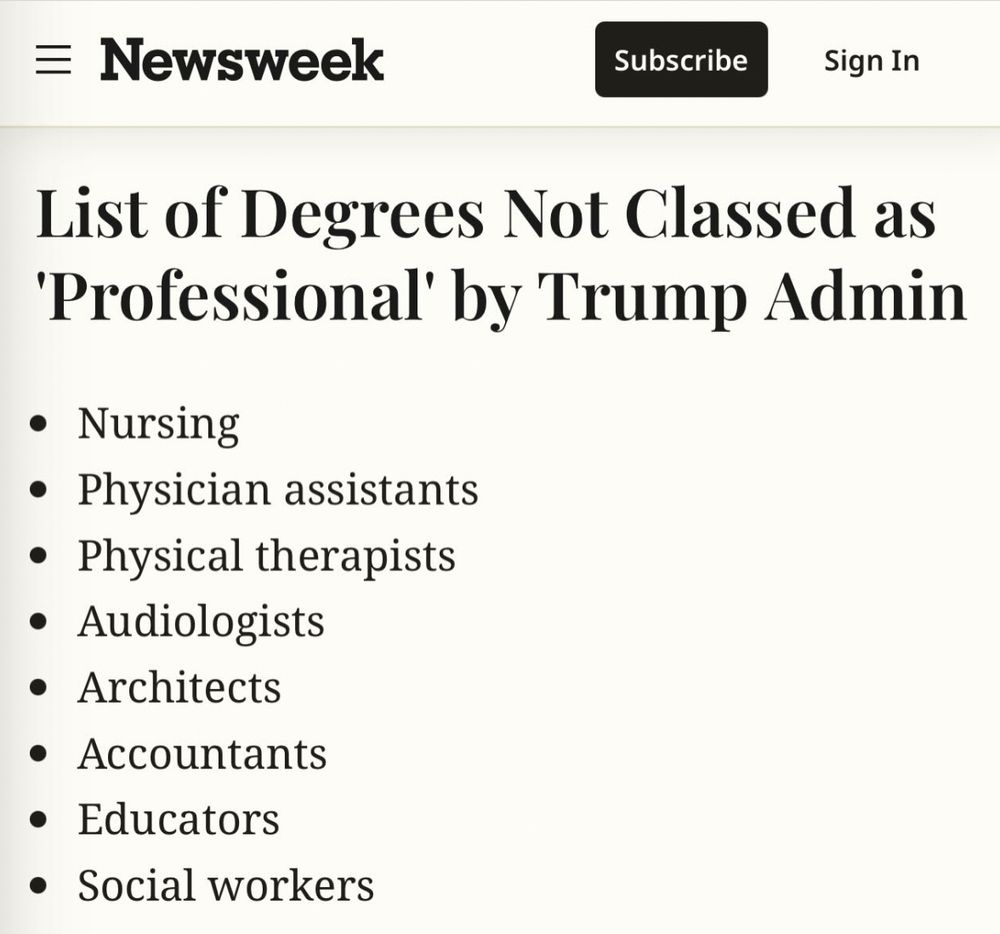Click the bullet beside Nursing
This screenshot has height=934, width=1000.
coord(39,423)
